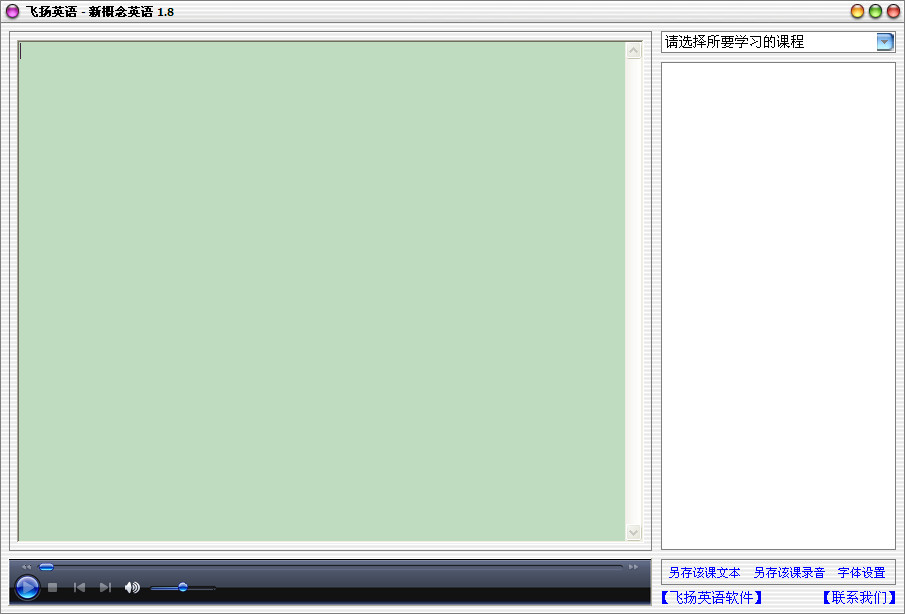The width and height of the screenshot is (905, 614).
Task: Save lesson audio via 另存该课录音
Action: 789,572
